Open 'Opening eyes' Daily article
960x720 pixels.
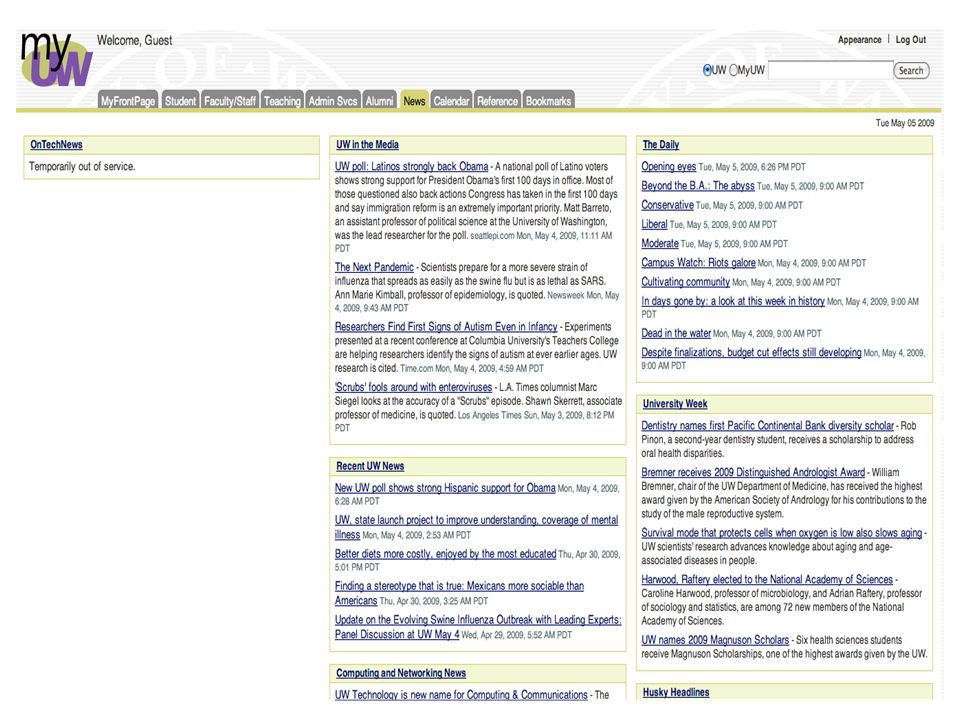669,166
